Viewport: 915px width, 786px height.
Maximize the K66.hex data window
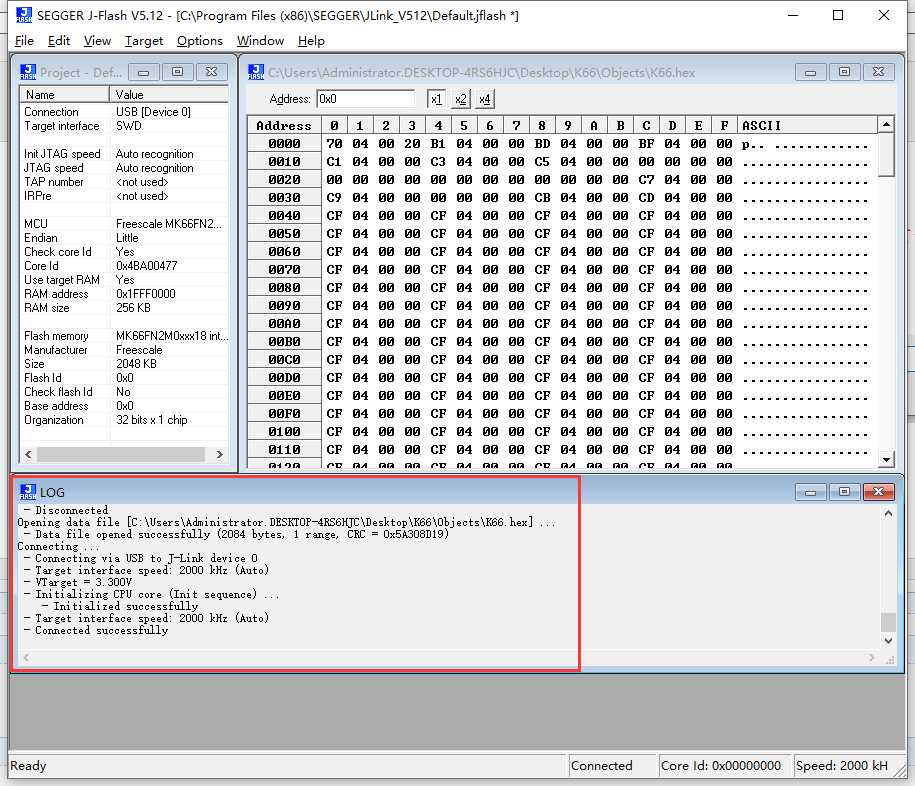pyautogui.click(x=844, y=72)
